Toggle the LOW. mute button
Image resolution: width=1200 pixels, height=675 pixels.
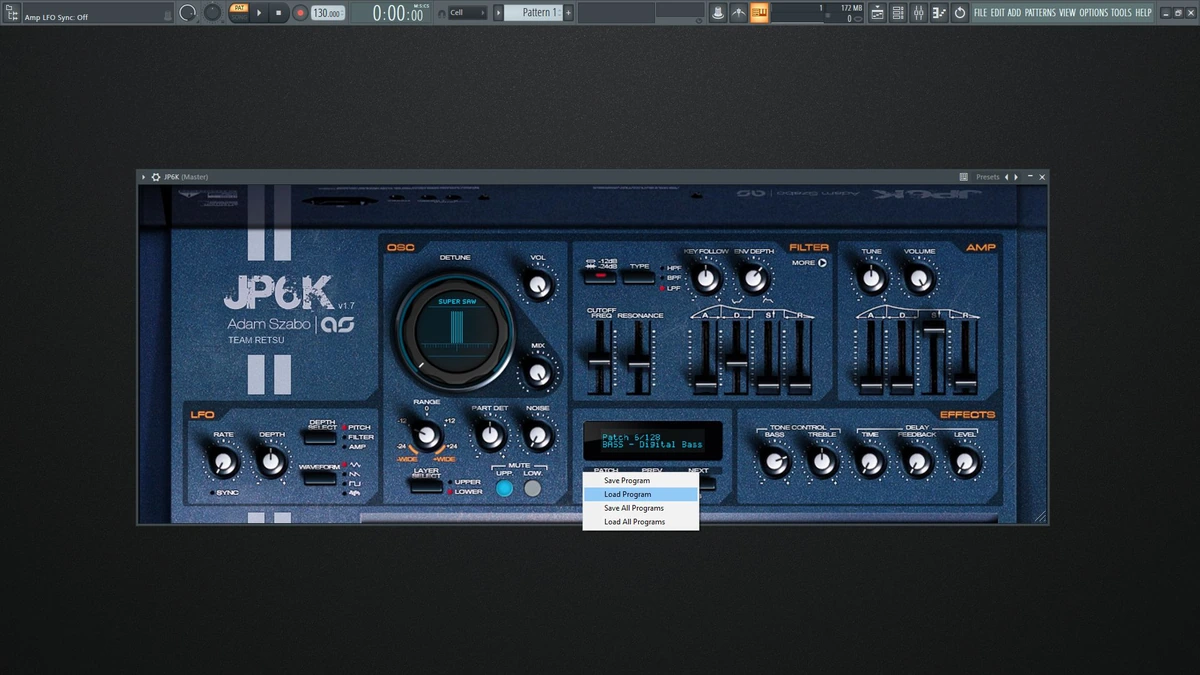click(533, 488)
